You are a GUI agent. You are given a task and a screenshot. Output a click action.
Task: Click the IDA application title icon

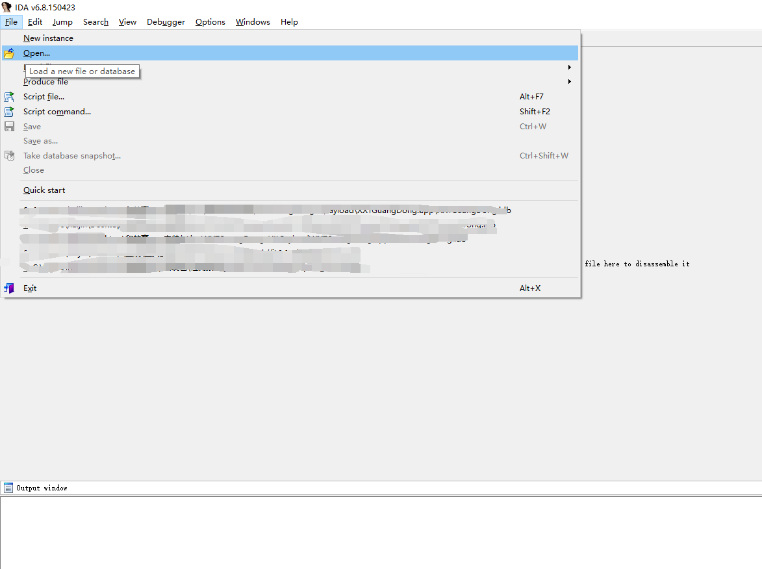click(6, 7)
